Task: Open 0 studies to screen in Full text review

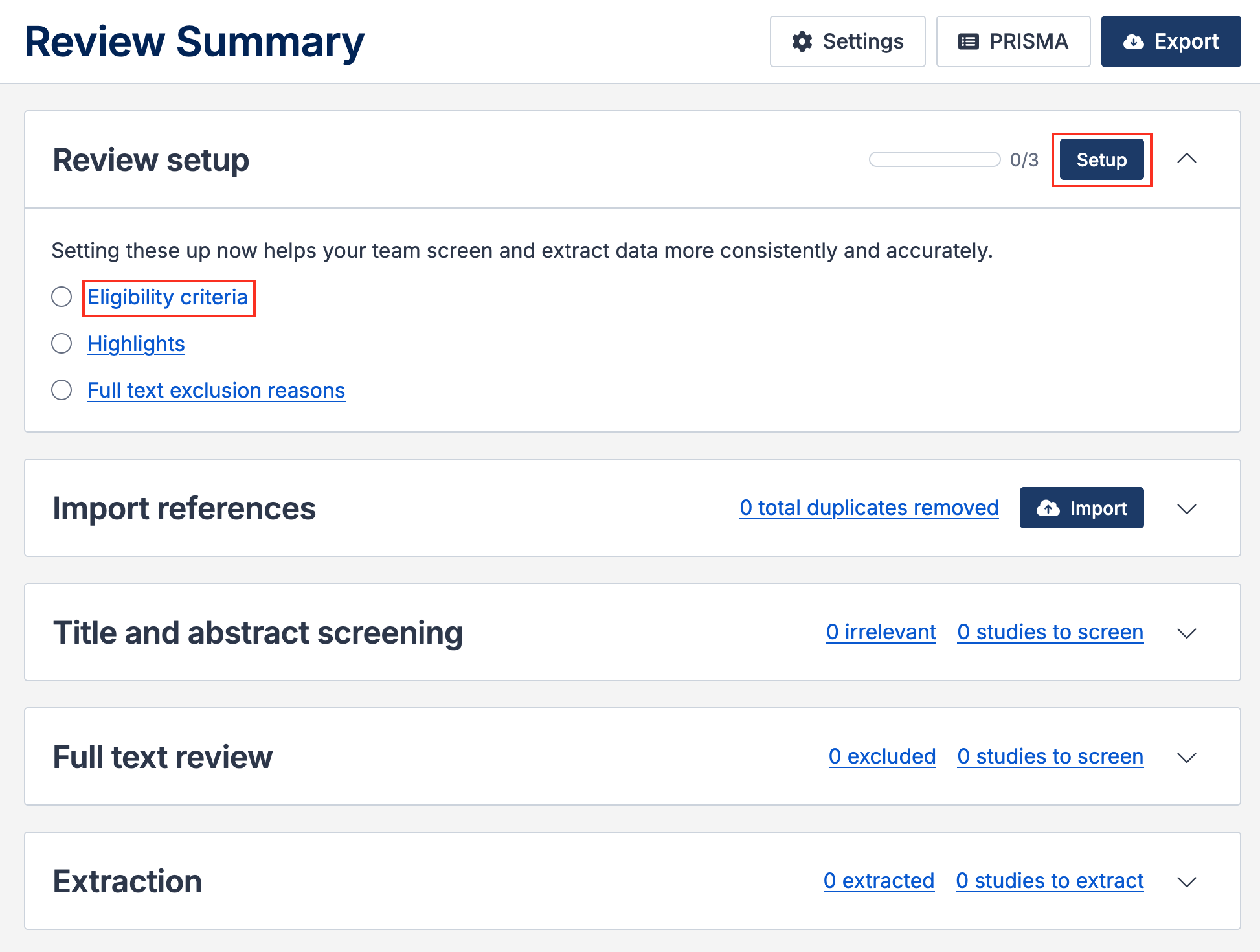Action: pos(1050,756)
